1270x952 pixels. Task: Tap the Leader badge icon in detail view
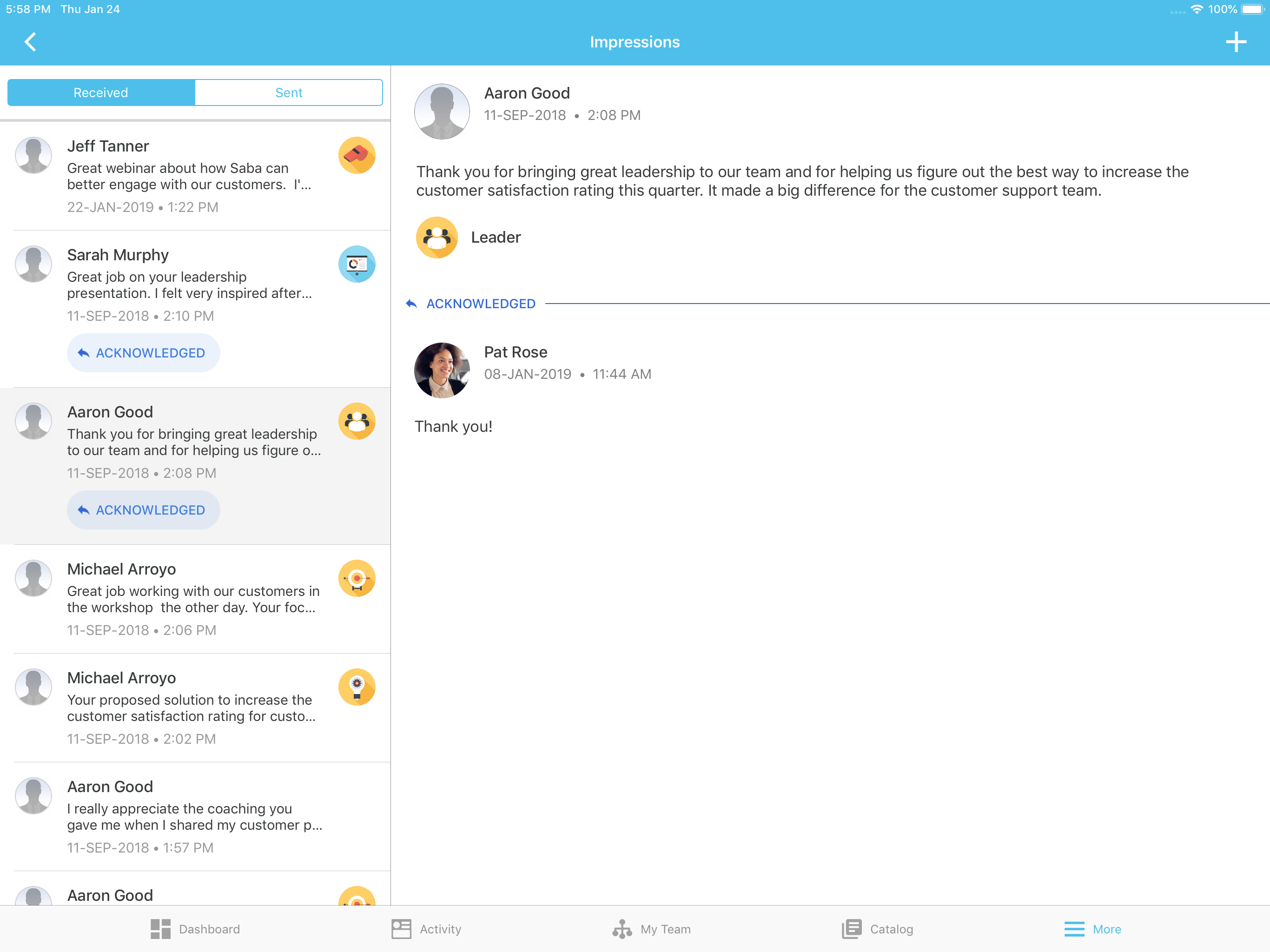[437, 237]
